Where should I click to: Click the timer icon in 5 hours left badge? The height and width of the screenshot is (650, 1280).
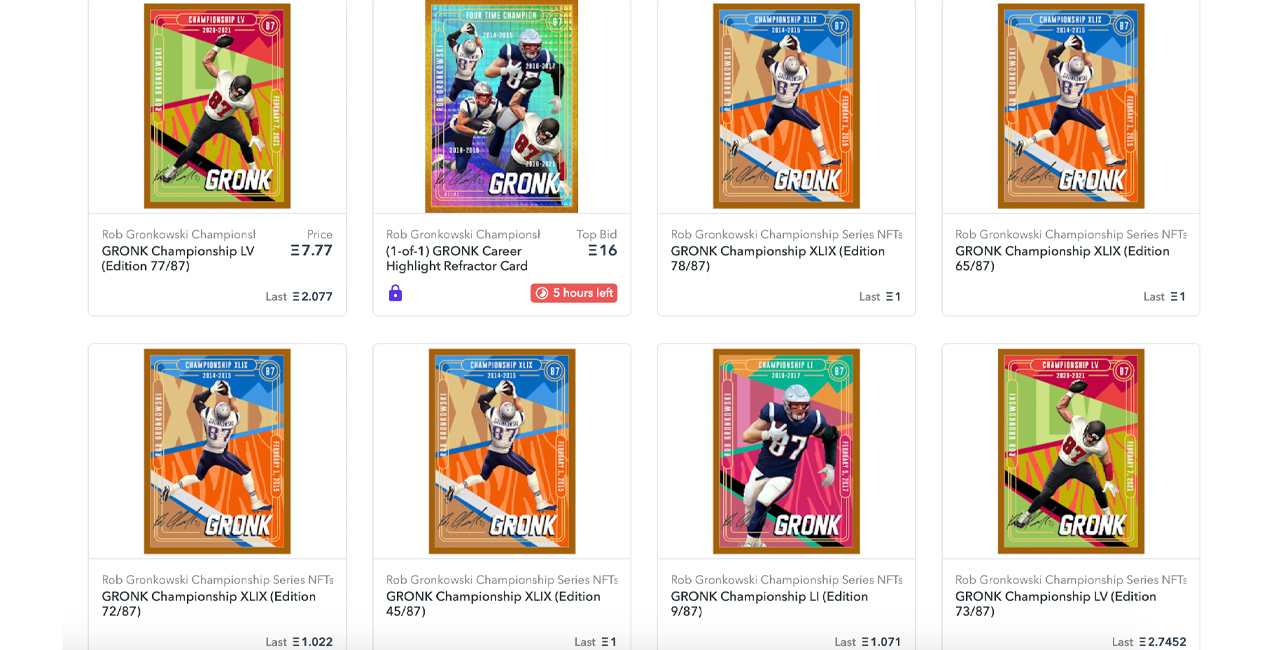point(542,293)
